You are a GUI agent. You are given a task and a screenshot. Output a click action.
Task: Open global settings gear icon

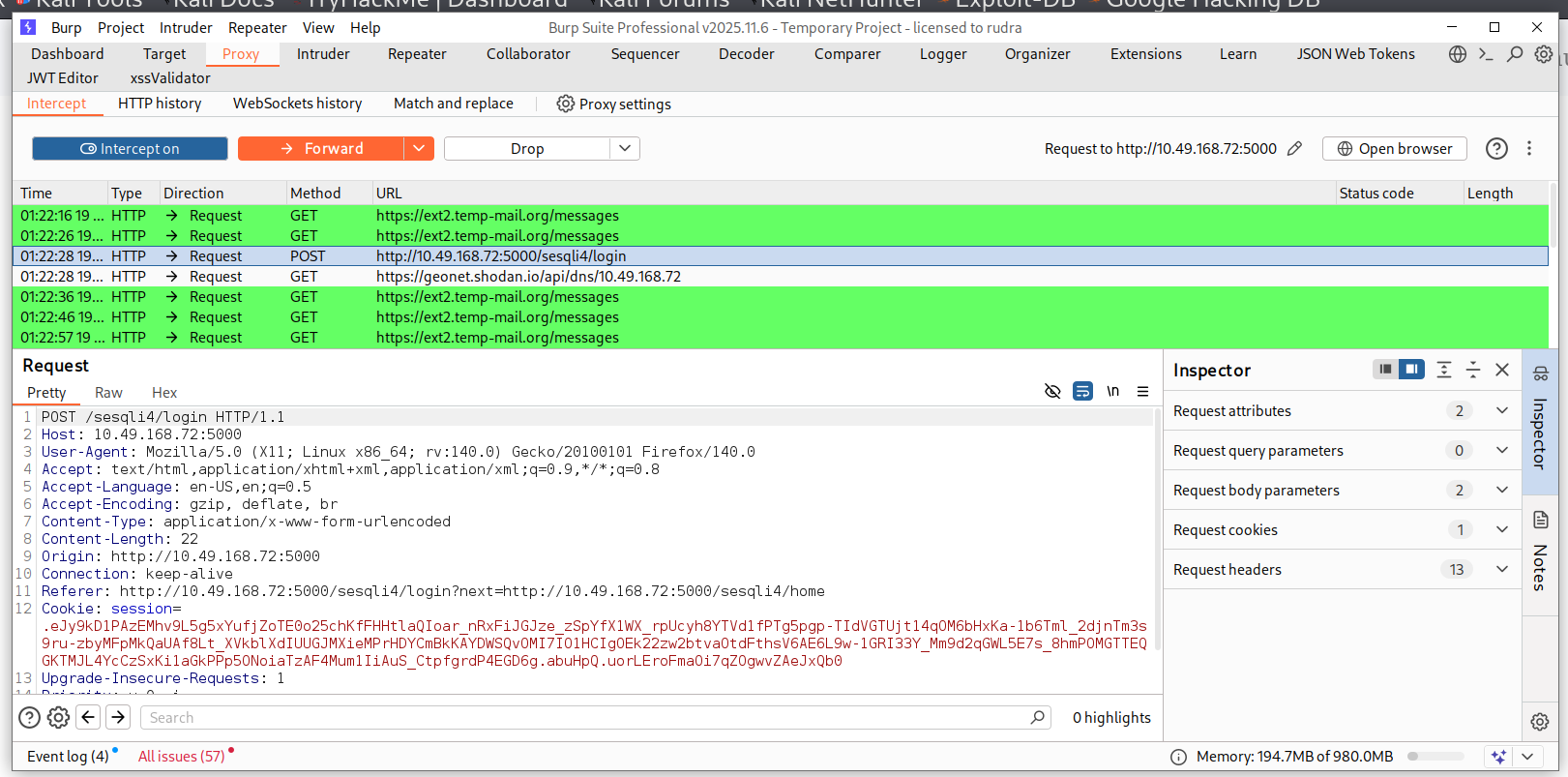point(1544,54)
